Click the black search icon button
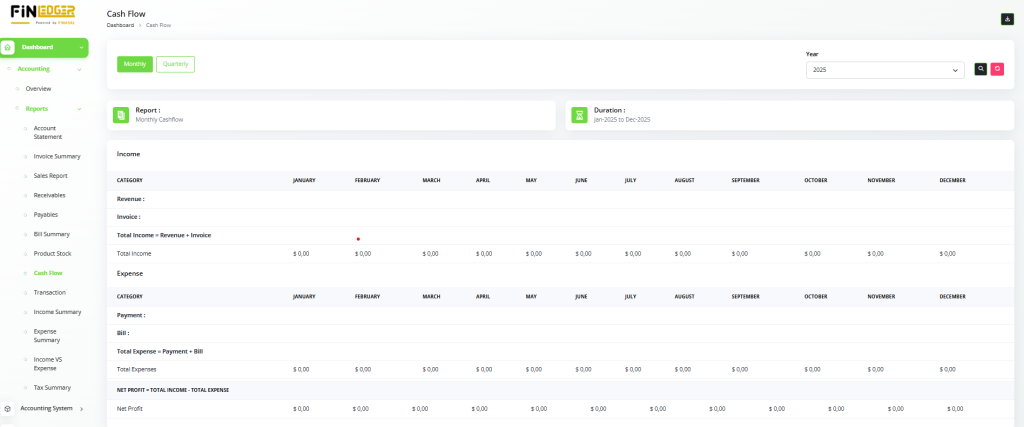The width and height of the screenshot is (1024, 427). point(981,69)
